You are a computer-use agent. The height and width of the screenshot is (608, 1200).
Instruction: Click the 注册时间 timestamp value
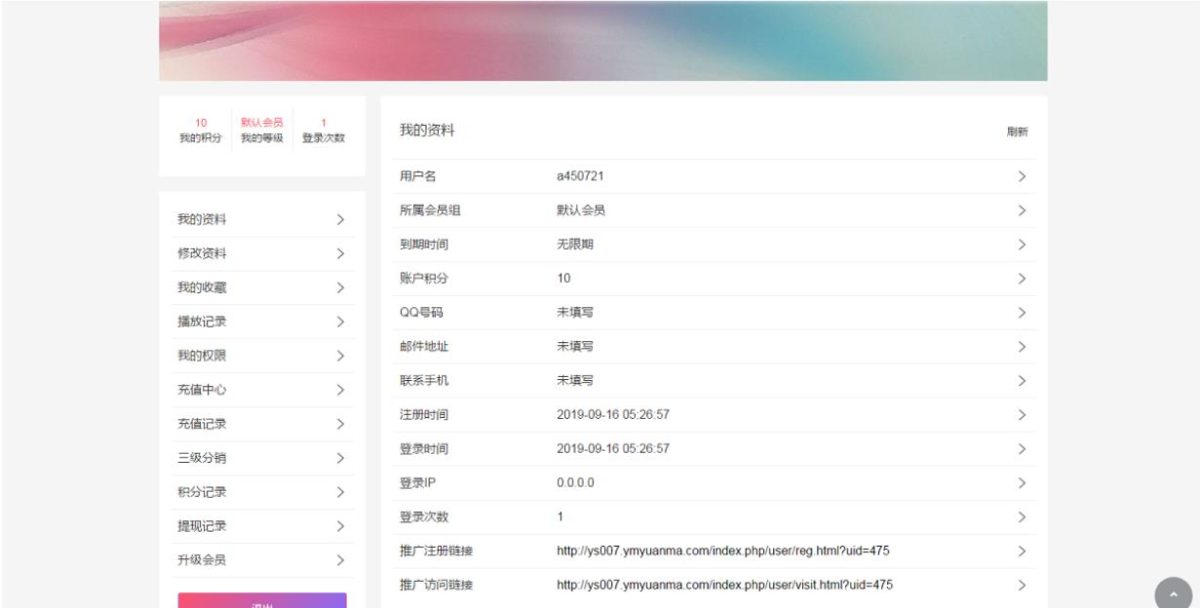[613, 414]
